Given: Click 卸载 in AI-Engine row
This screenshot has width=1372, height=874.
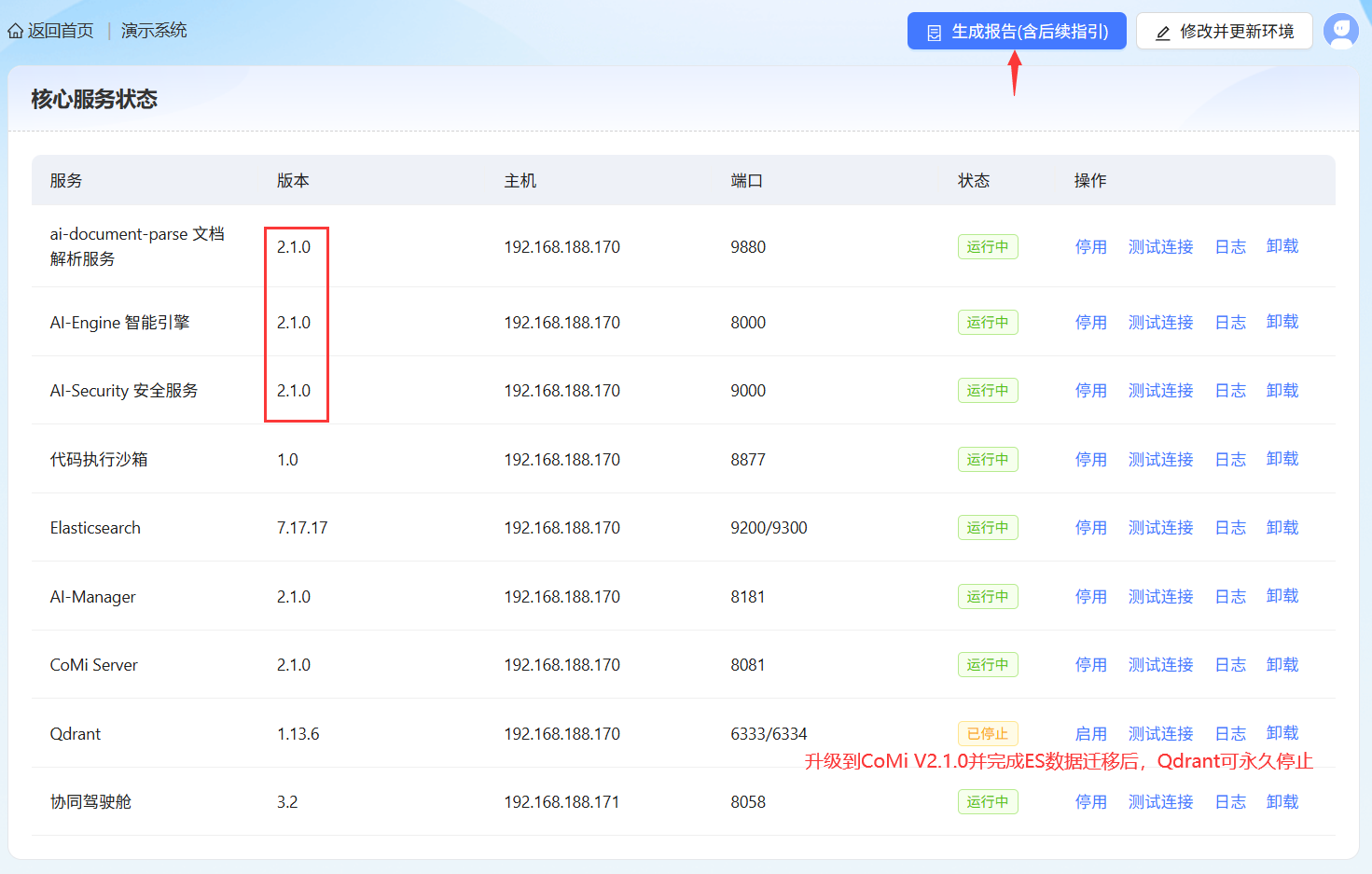Looking at the screenshot, I should tap(1282, 322).
